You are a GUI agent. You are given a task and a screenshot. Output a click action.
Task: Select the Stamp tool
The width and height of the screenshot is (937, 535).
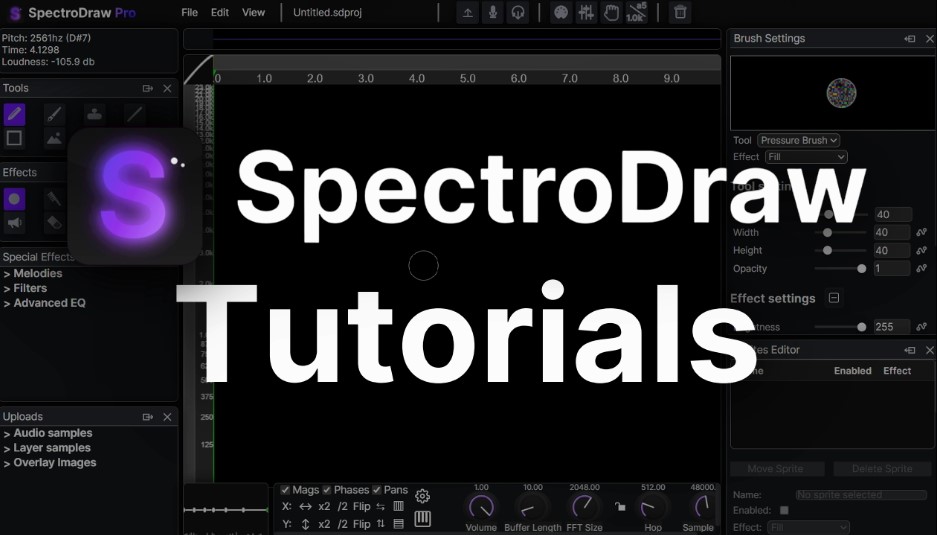pyautogui.click(x=94, y=114)
